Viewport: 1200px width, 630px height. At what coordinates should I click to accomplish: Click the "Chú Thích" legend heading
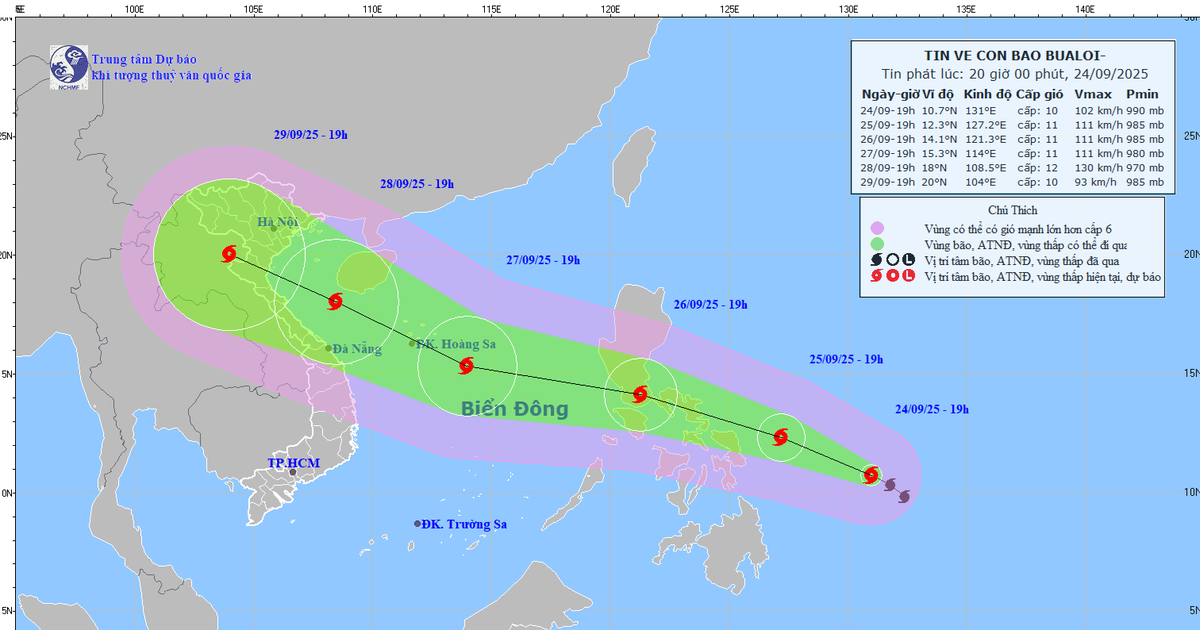point(1012,210)
